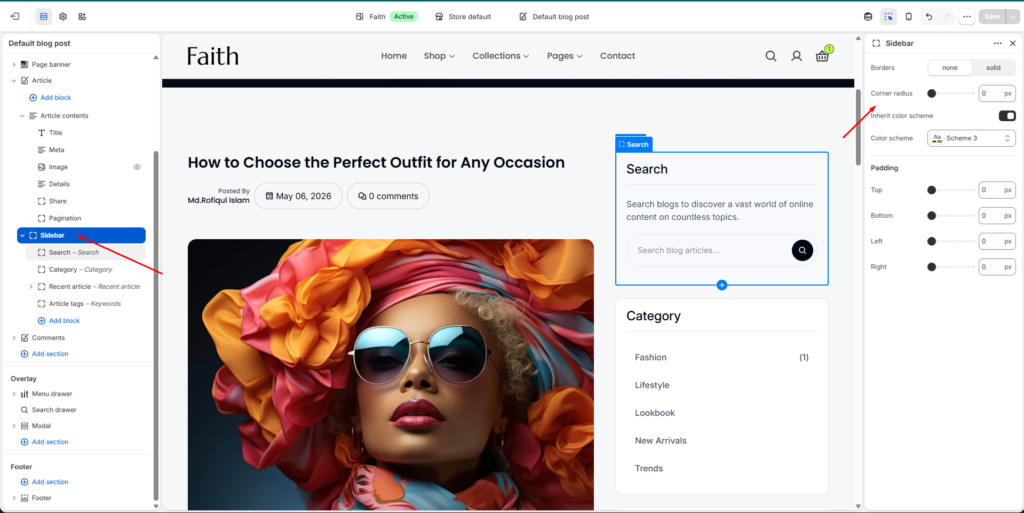Screen dimensions: 1024x513
Task: Close the Sidebar settings panel
Action: tap(1013, 43)
